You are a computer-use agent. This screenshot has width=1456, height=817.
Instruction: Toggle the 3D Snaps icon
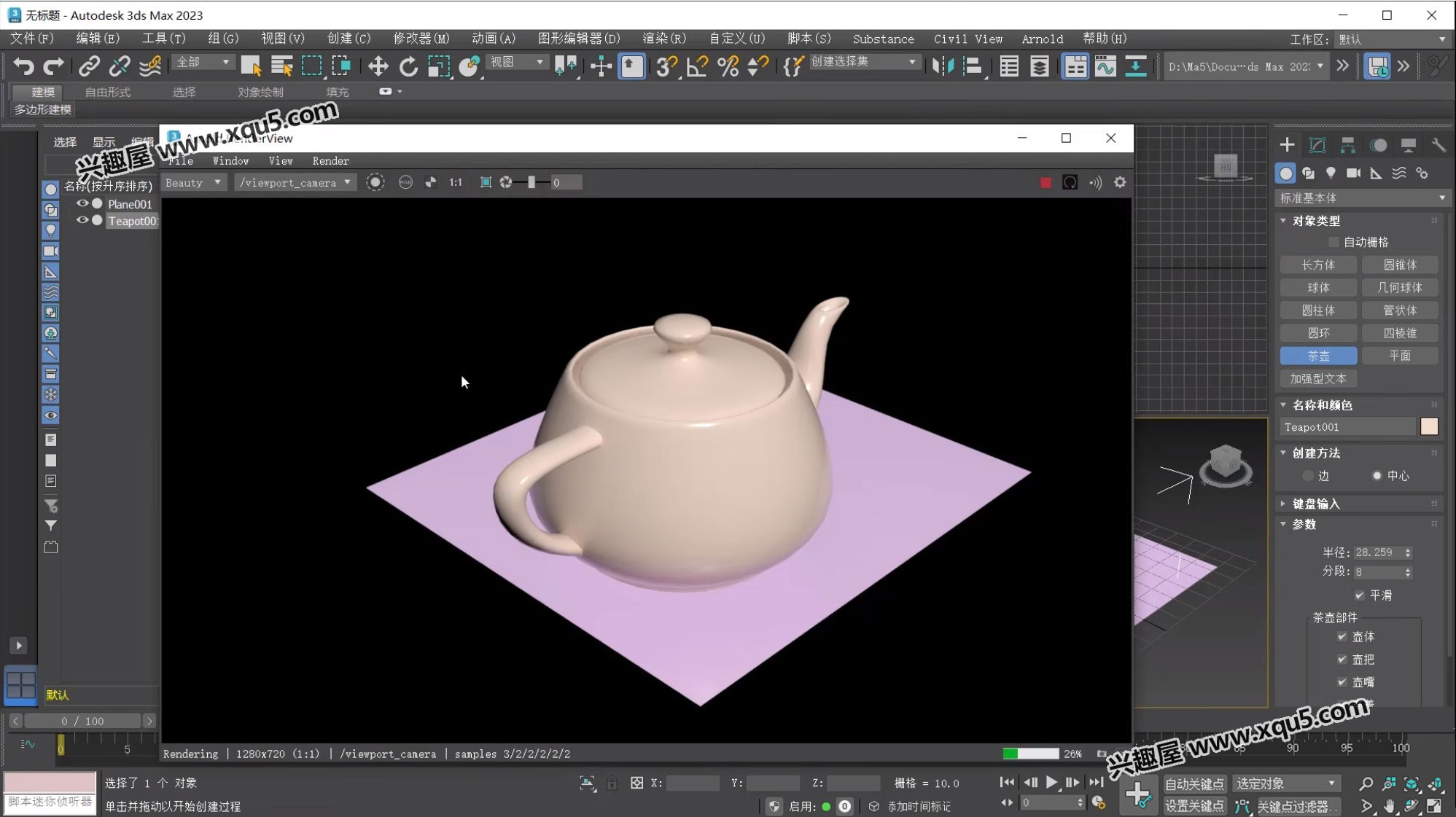(666, 66)
